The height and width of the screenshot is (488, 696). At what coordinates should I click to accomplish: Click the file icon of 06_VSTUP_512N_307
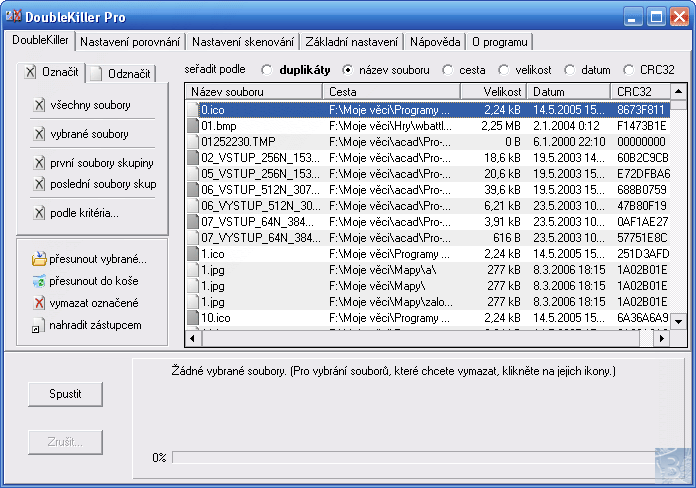pyautogui.click(x=193, y=190)
